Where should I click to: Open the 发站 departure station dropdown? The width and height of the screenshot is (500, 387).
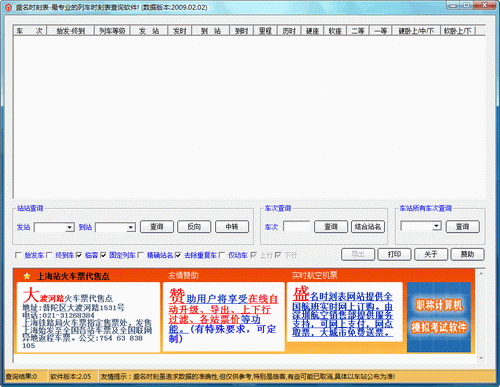(69, 227)
